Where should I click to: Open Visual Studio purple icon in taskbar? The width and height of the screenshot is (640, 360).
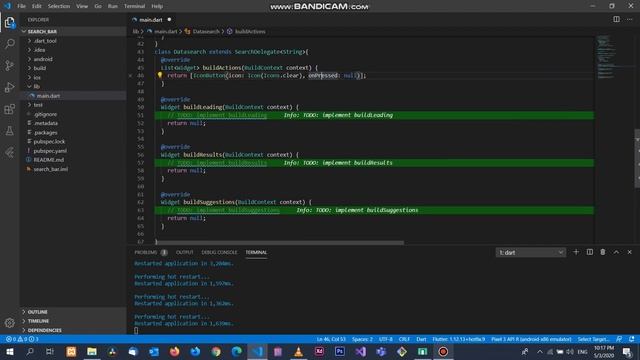tap(360, 351)
